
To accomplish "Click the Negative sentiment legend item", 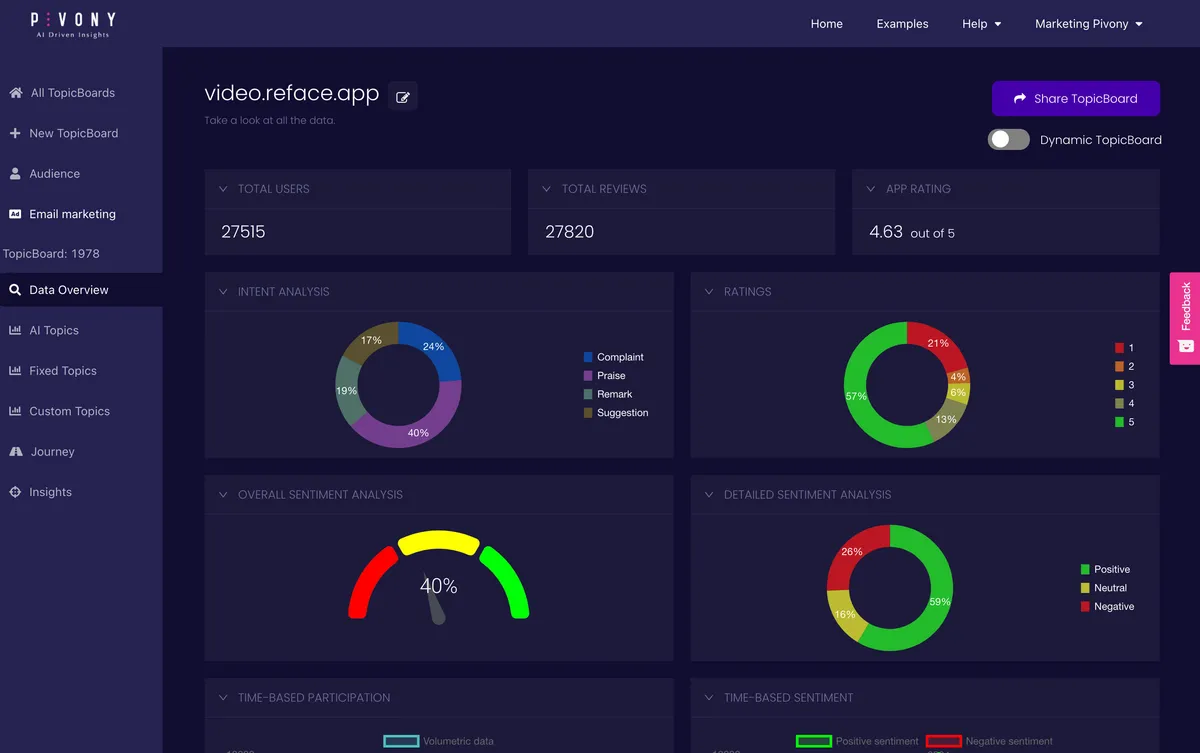I will coord(989,741).
